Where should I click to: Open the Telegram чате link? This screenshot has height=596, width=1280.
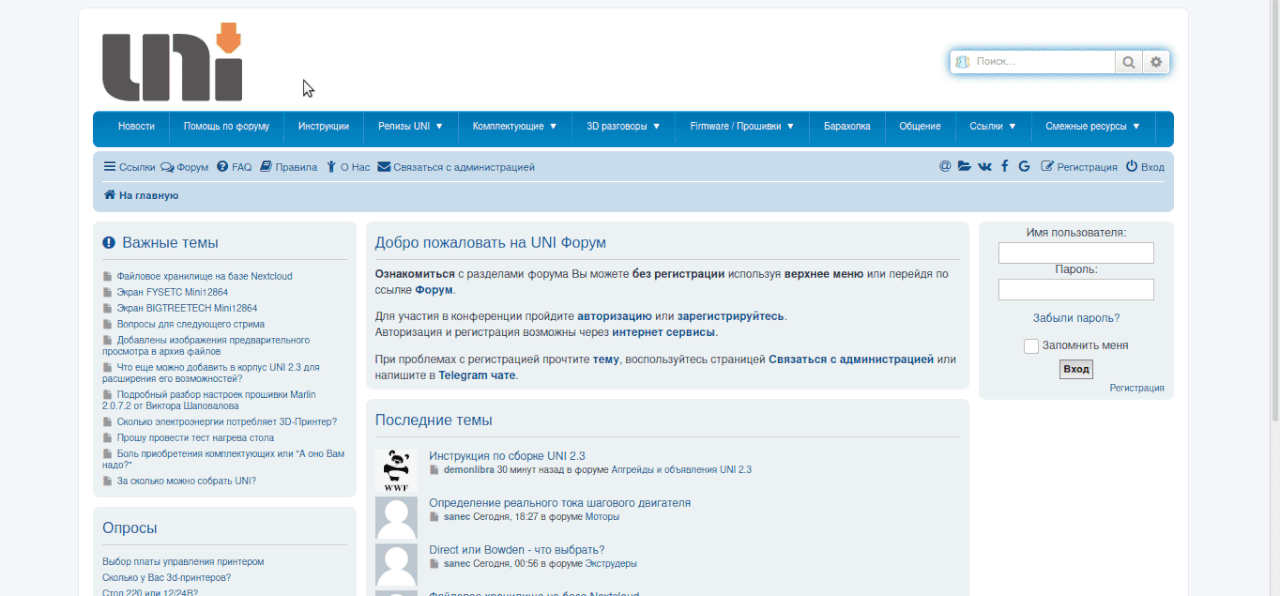[477, 375]
